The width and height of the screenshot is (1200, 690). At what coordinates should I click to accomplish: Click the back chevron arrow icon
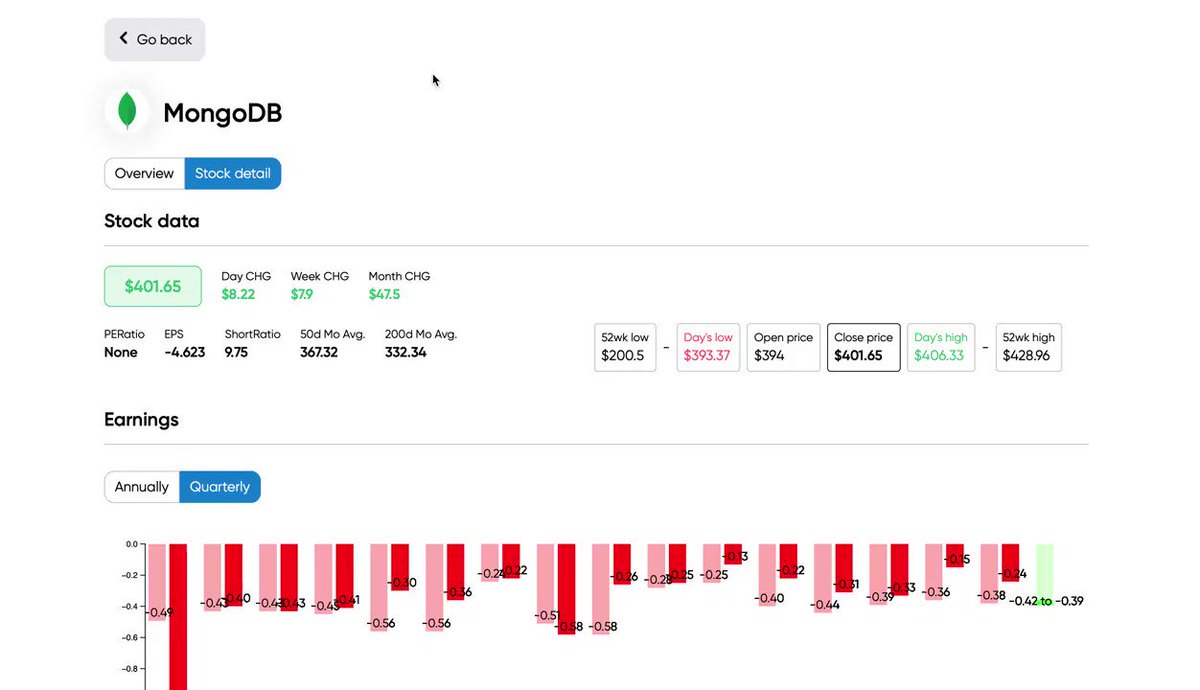124,38
